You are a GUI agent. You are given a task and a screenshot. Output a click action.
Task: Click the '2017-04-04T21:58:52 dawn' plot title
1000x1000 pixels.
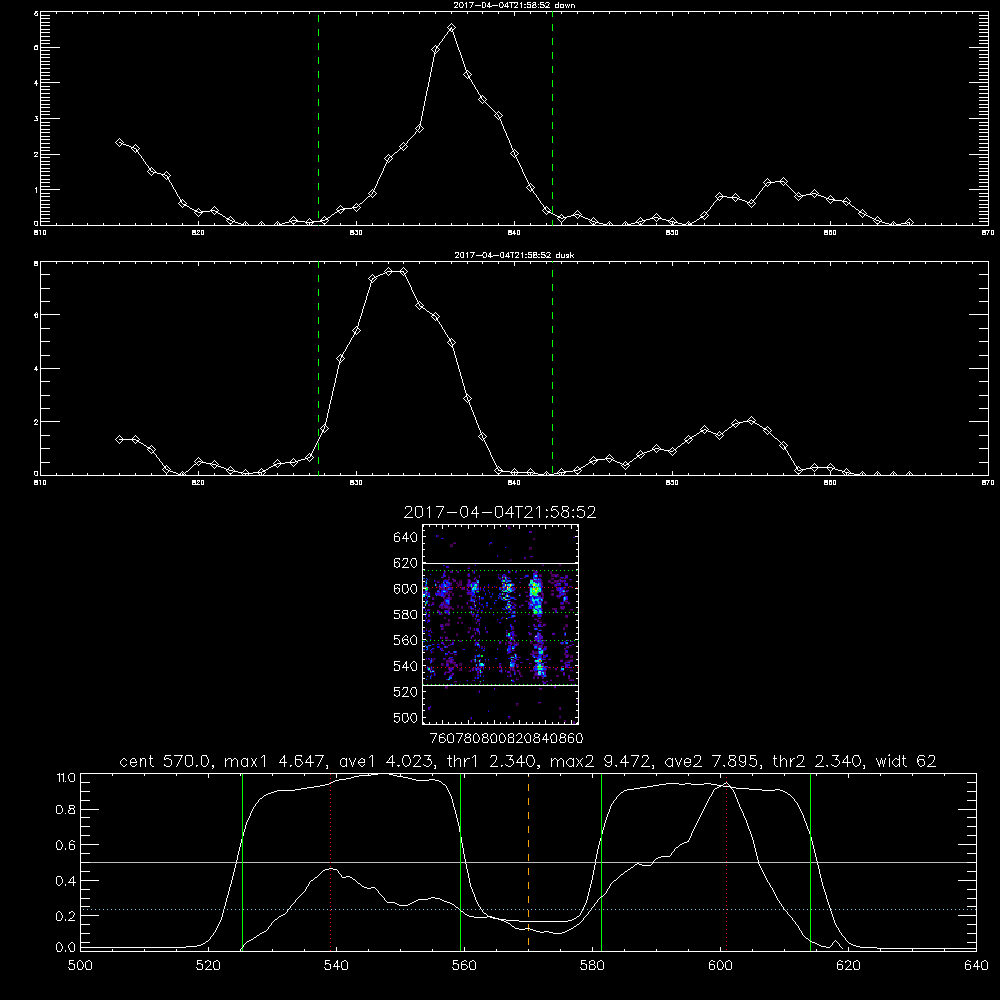pyautogui.click(x=514, y=5)
